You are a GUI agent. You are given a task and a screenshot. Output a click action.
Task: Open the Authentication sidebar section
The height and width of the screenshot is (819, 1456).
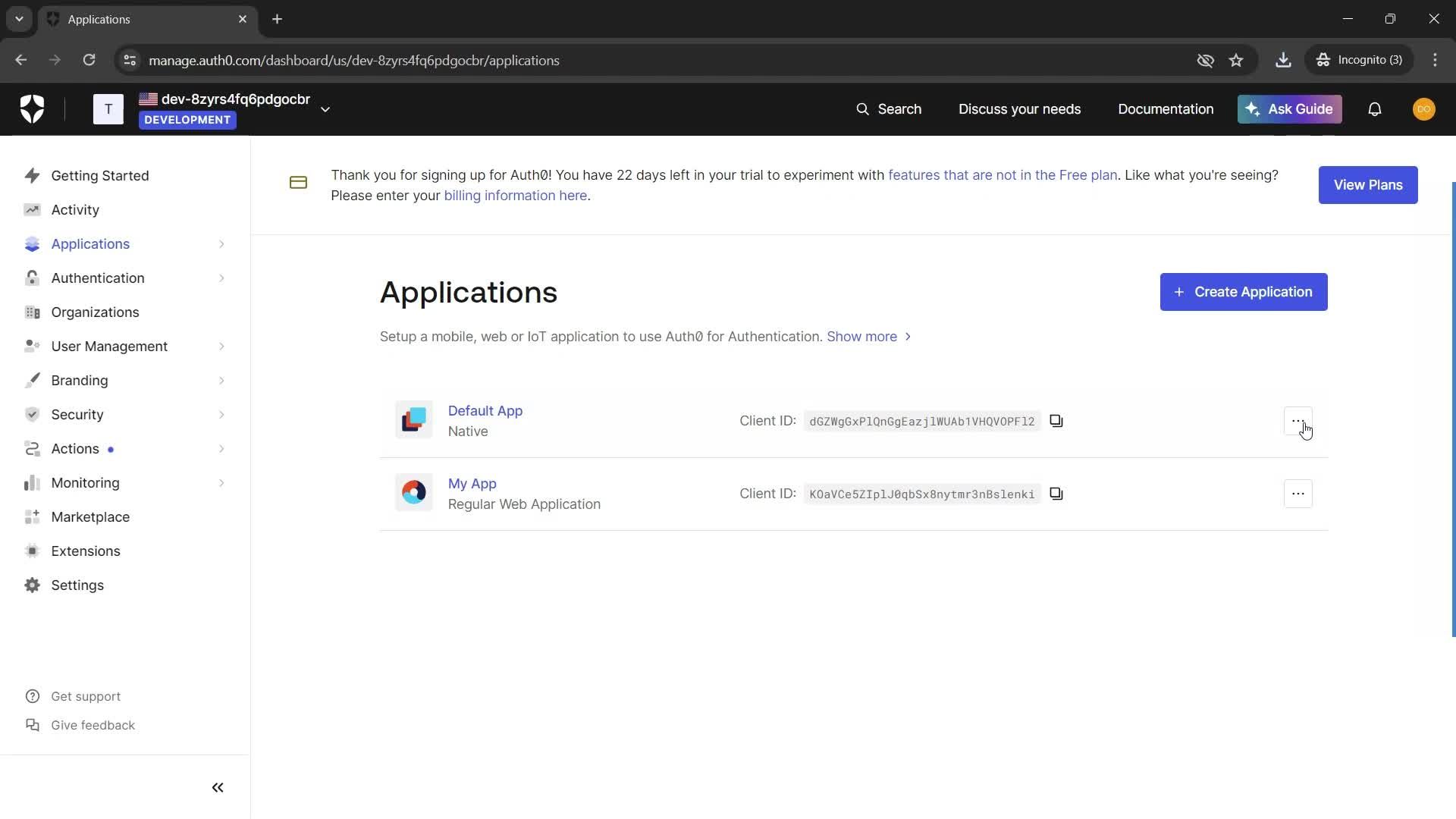(x=97, y=278)
